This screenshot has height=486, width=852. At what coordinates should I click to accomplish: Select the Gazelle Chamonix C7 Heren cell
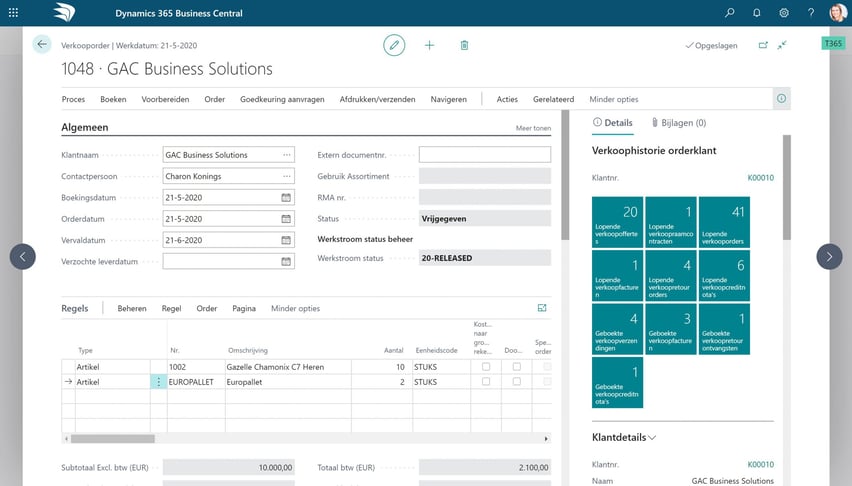pyautogui.click(x=288, y=367)
